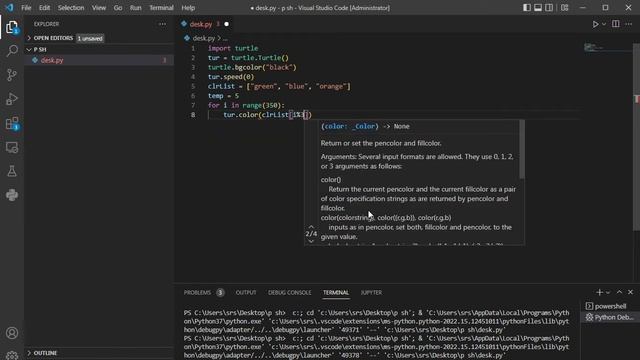
Task: Click the breadcrumb ellipsis after desk.py
Action: pos(225,38)
